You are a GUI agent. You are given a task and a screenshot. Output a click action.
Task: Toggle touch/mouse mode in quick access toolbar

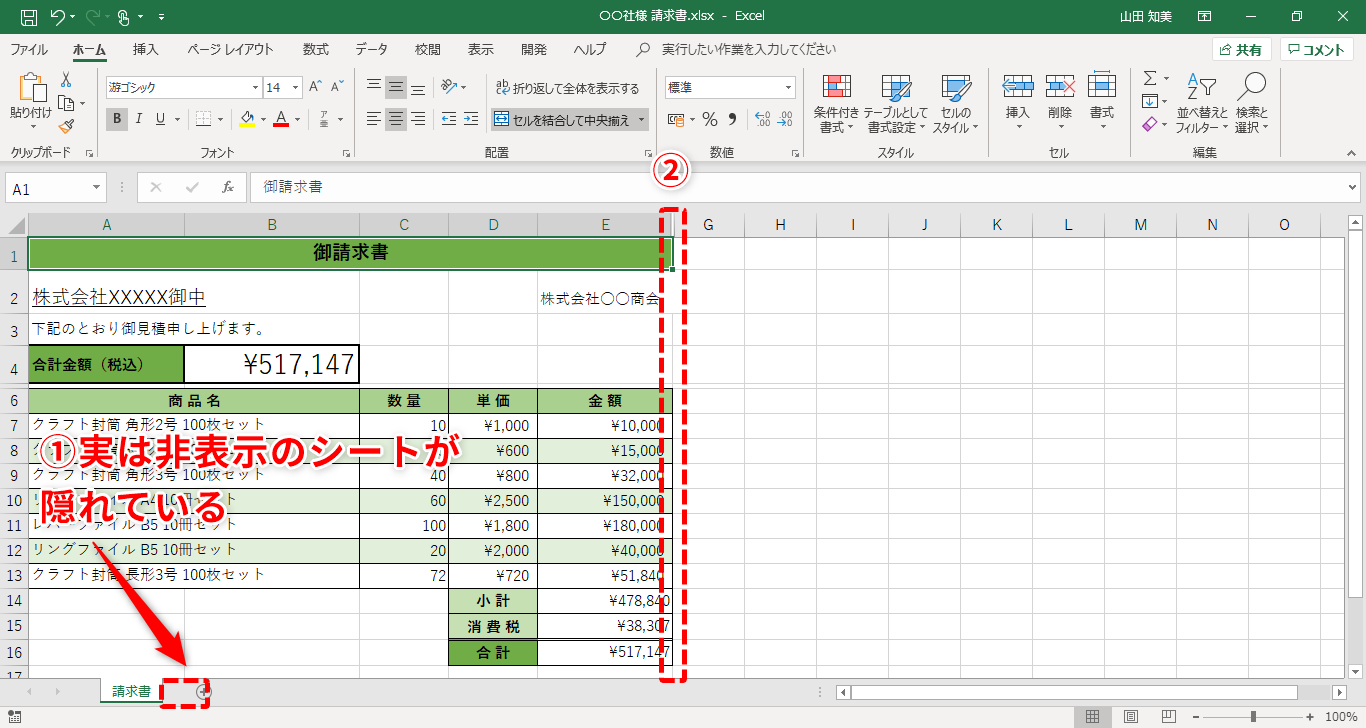point(124,17)
